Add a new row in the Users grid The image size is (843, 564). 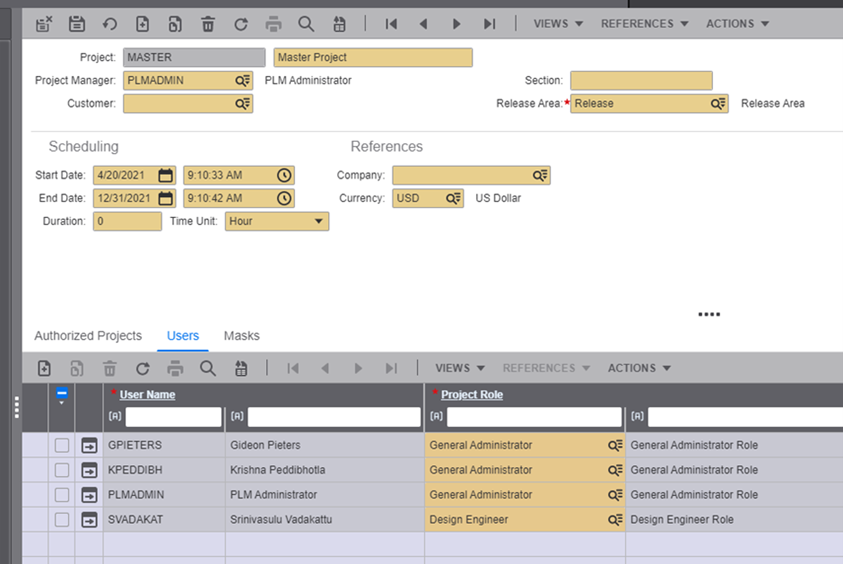(44, 369)
